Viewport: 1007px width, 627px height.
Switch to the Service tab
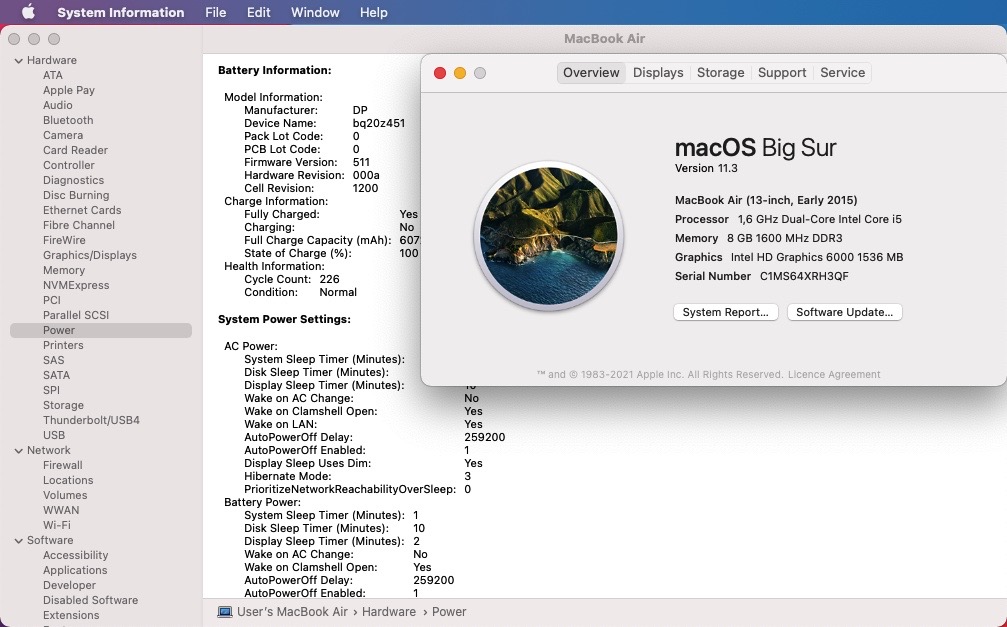(843, 73)
